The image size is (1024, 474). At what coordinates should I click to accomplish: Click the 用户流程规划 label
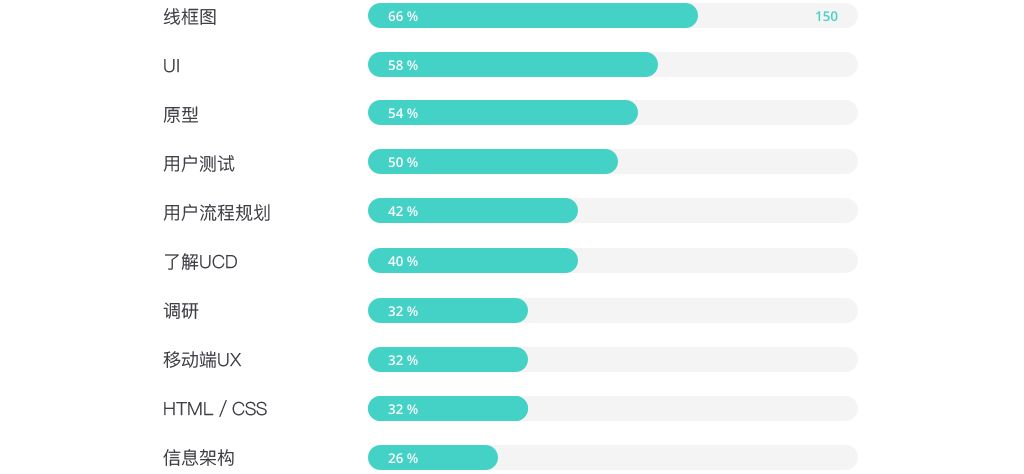[x=217, y=213]
